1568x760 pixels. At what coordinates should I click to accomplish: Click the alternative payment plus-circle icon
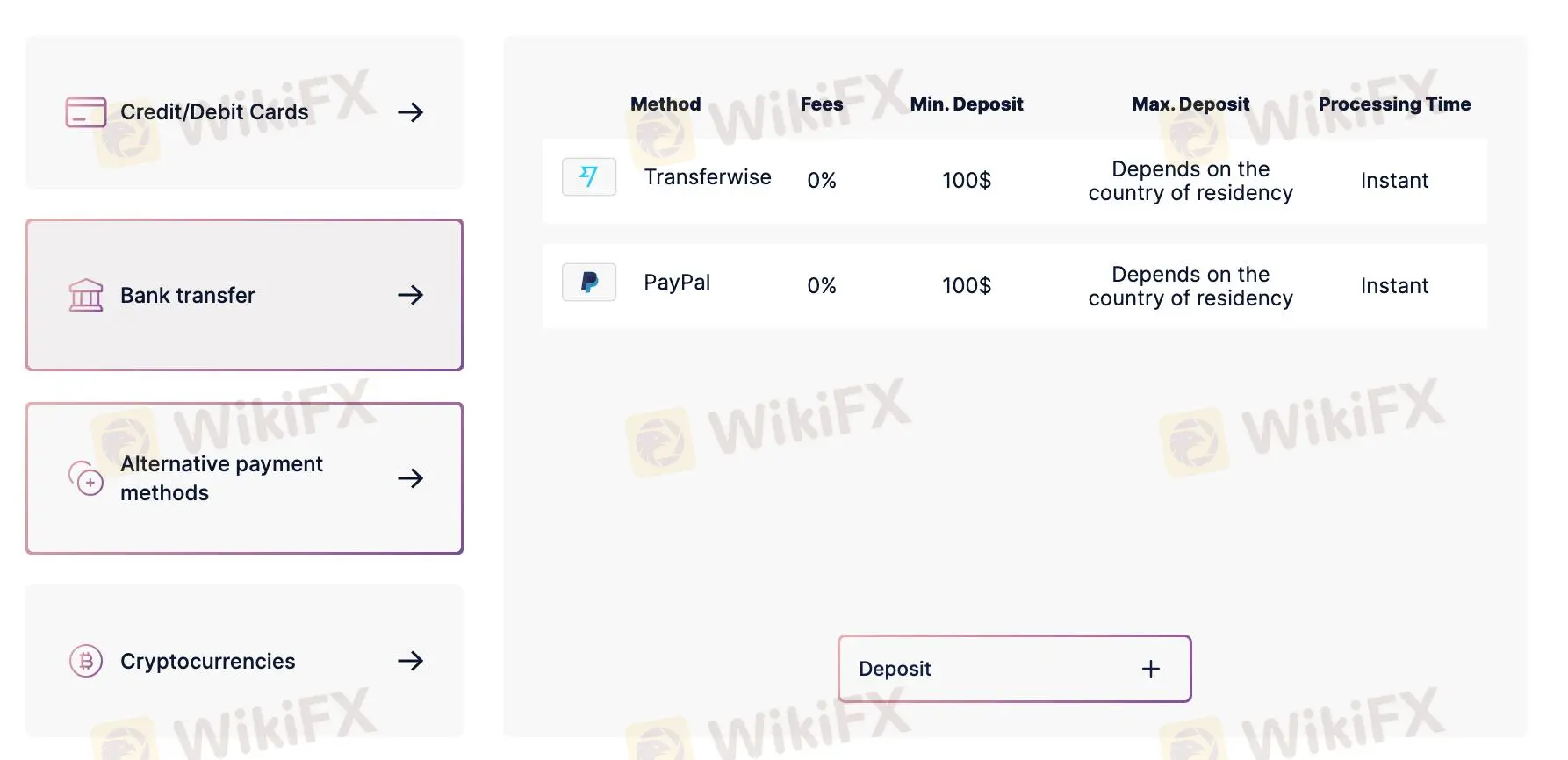coord(87,478)
